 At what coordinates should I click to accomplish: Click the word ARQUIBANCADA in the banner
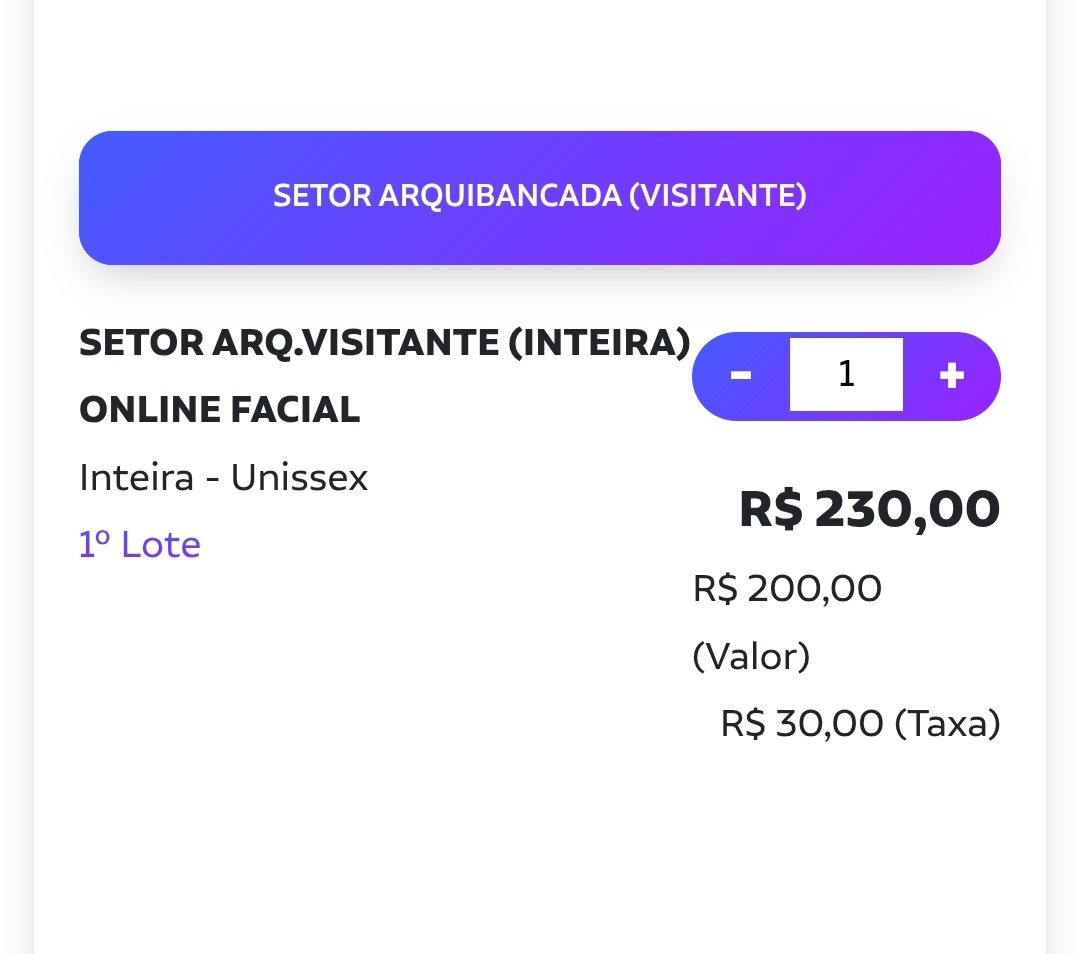click(486, 196)
